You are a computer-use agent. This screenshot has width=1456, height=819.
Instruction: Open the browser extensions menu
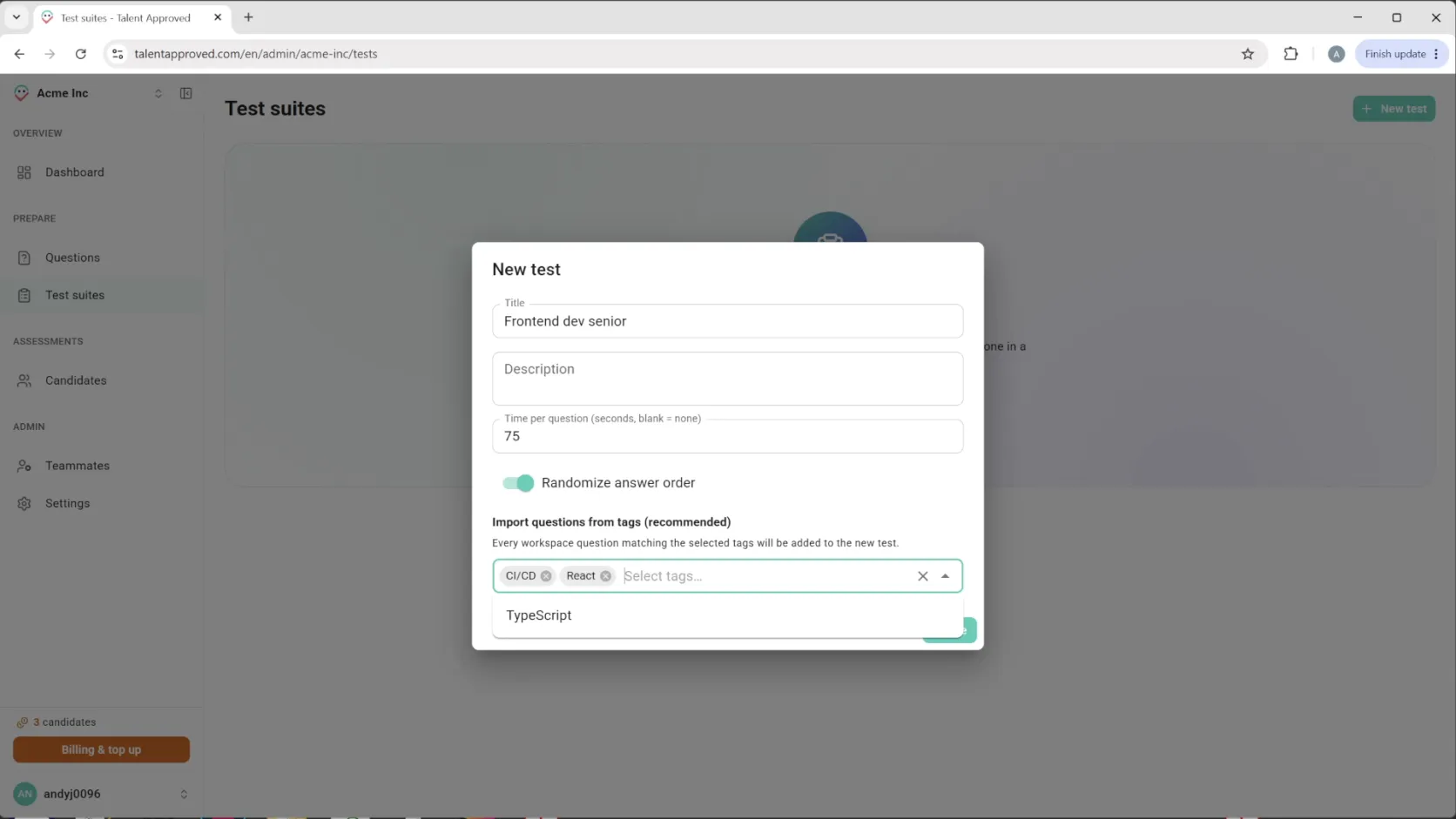(1291, 54)
